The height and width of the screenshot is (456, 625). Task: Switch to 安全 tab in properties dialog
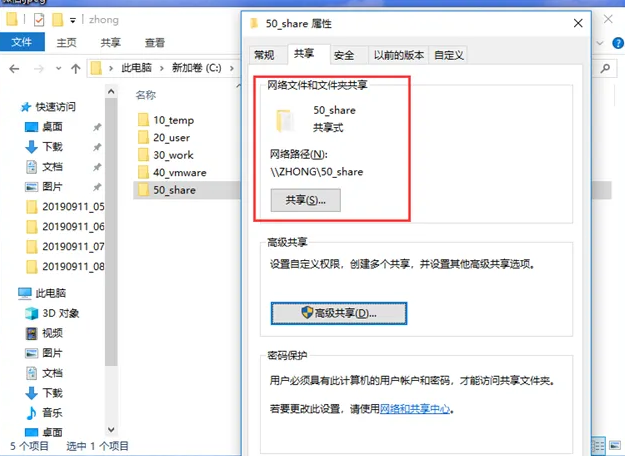pyautogui.click(x=344, y=55)
